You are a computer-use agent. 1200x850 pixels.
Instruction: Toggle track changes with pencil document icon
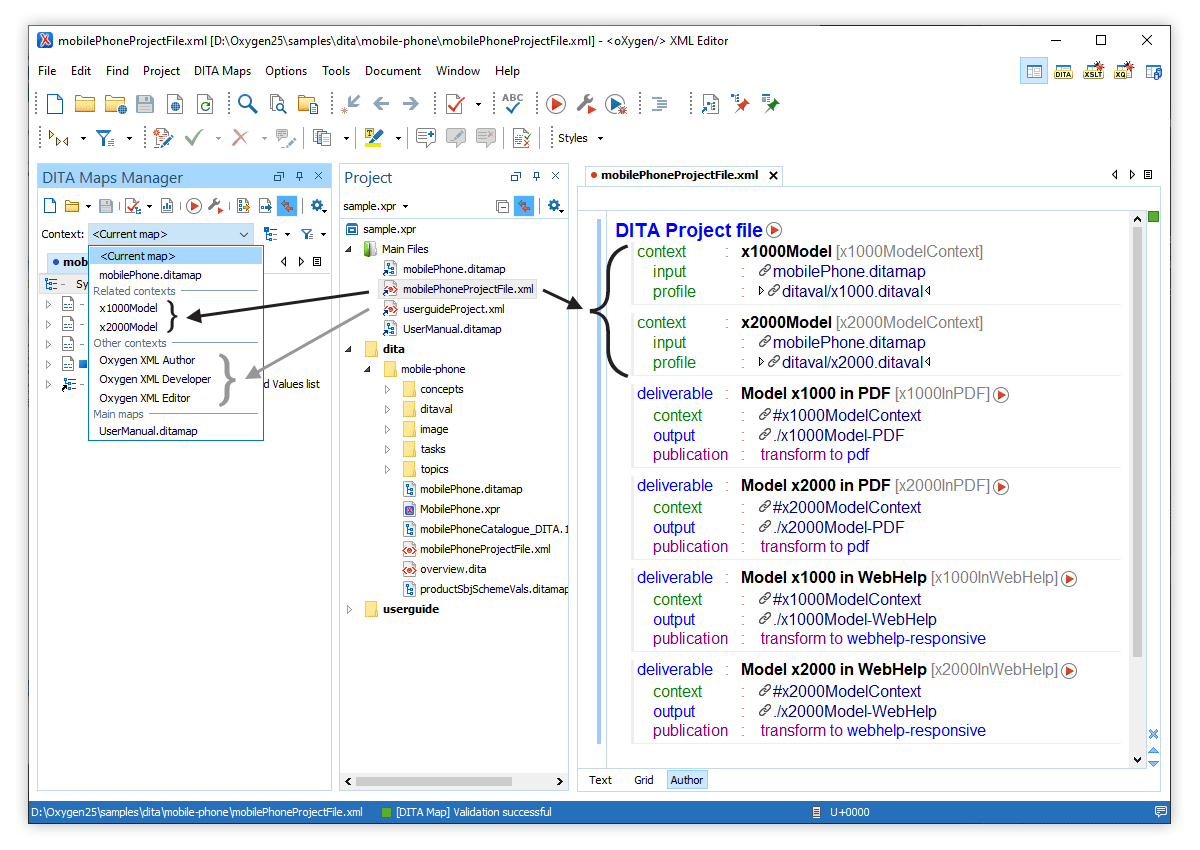163,138
